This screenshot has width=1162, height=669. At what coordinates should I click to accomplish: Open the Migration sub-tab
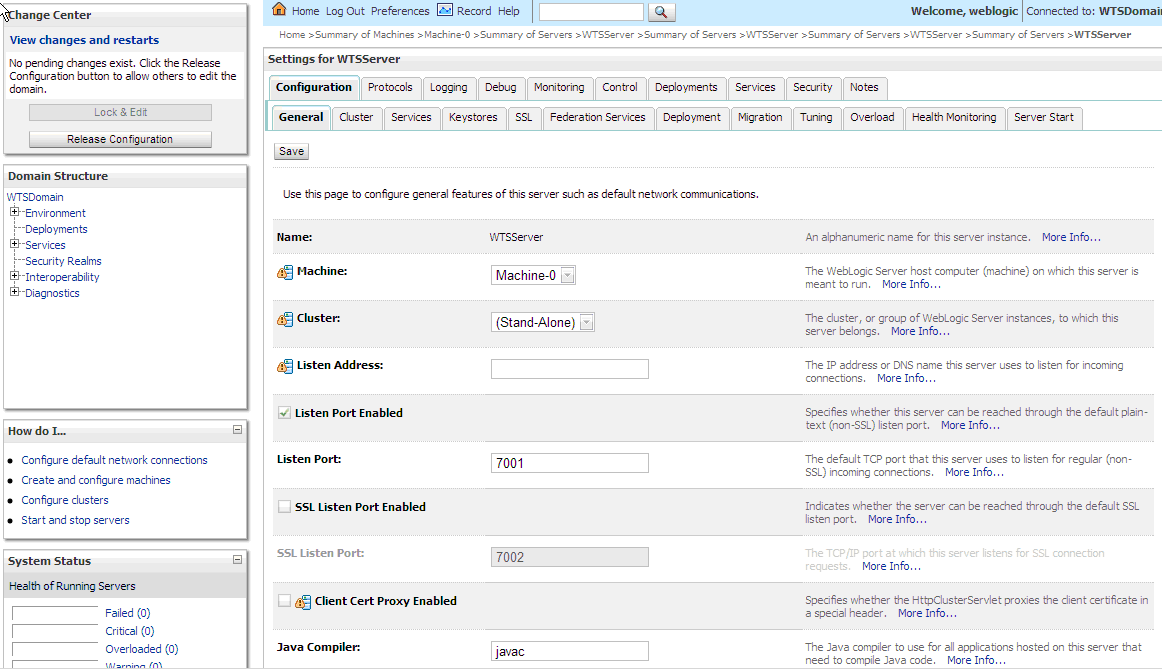point(760,118)
